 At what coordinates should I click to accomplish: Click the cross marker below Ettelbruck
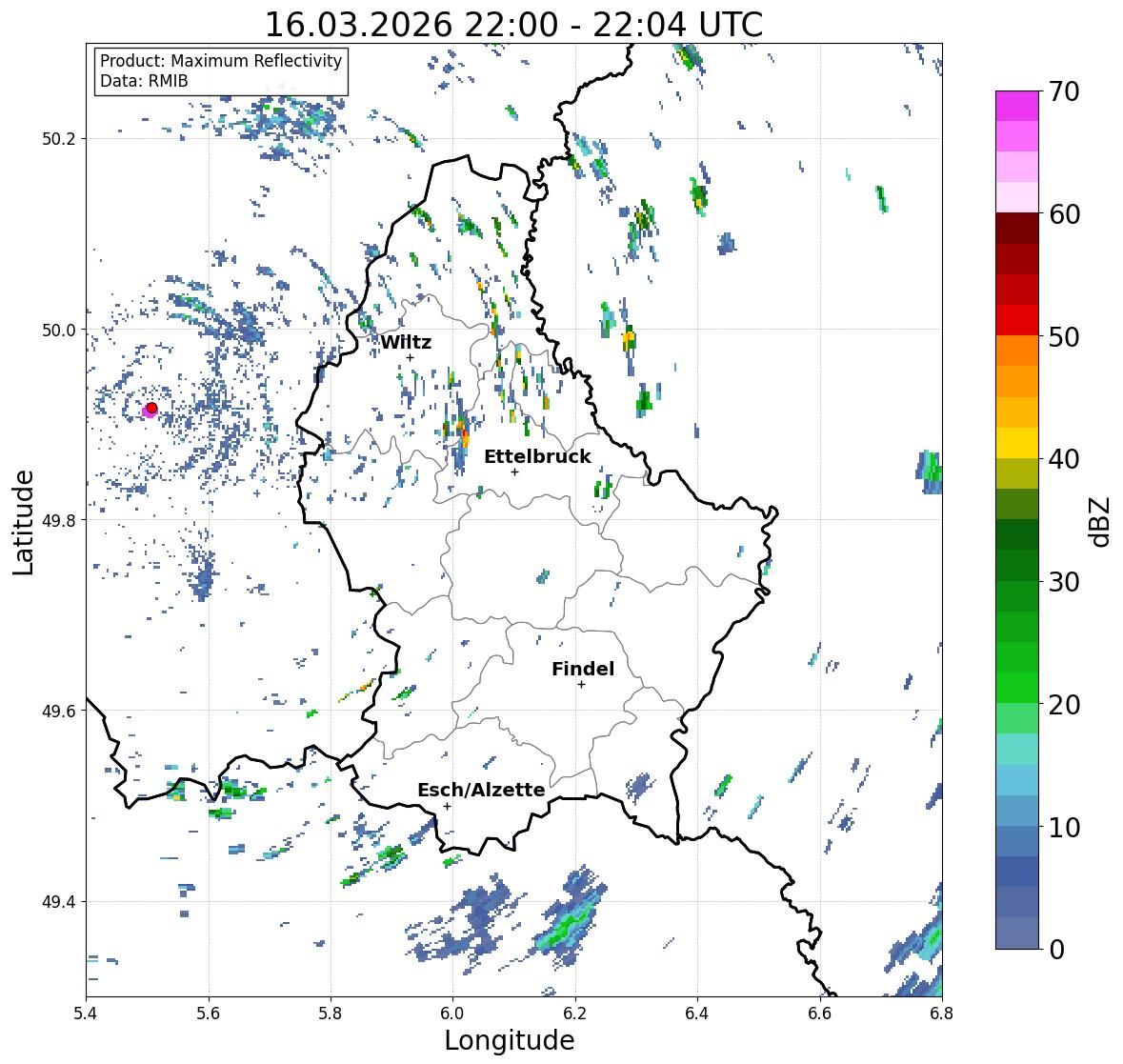(514, 472)
